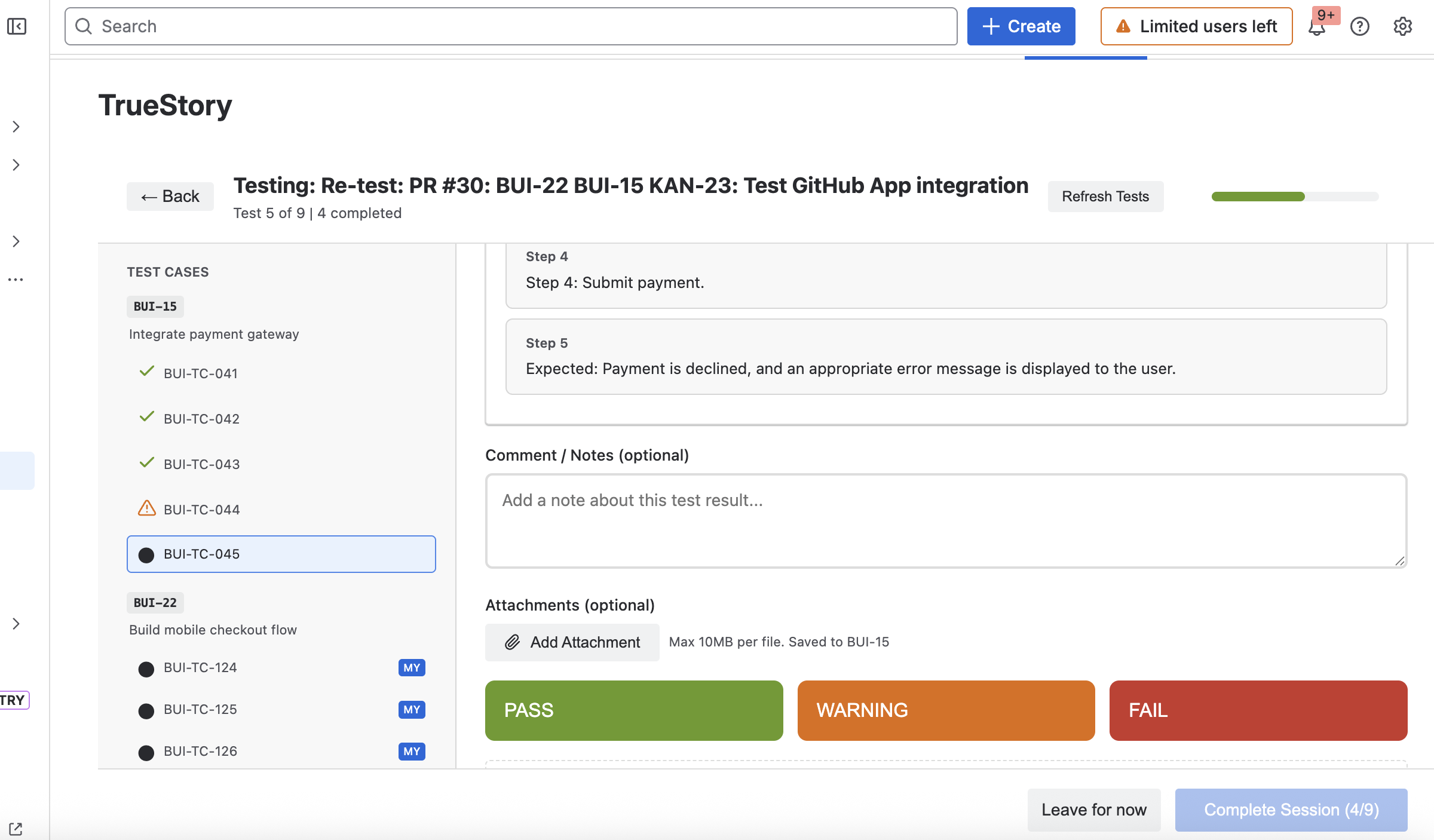Click the Limited users left button
This screenshot has width=1434, height=840.
[x=1196, y=26]
